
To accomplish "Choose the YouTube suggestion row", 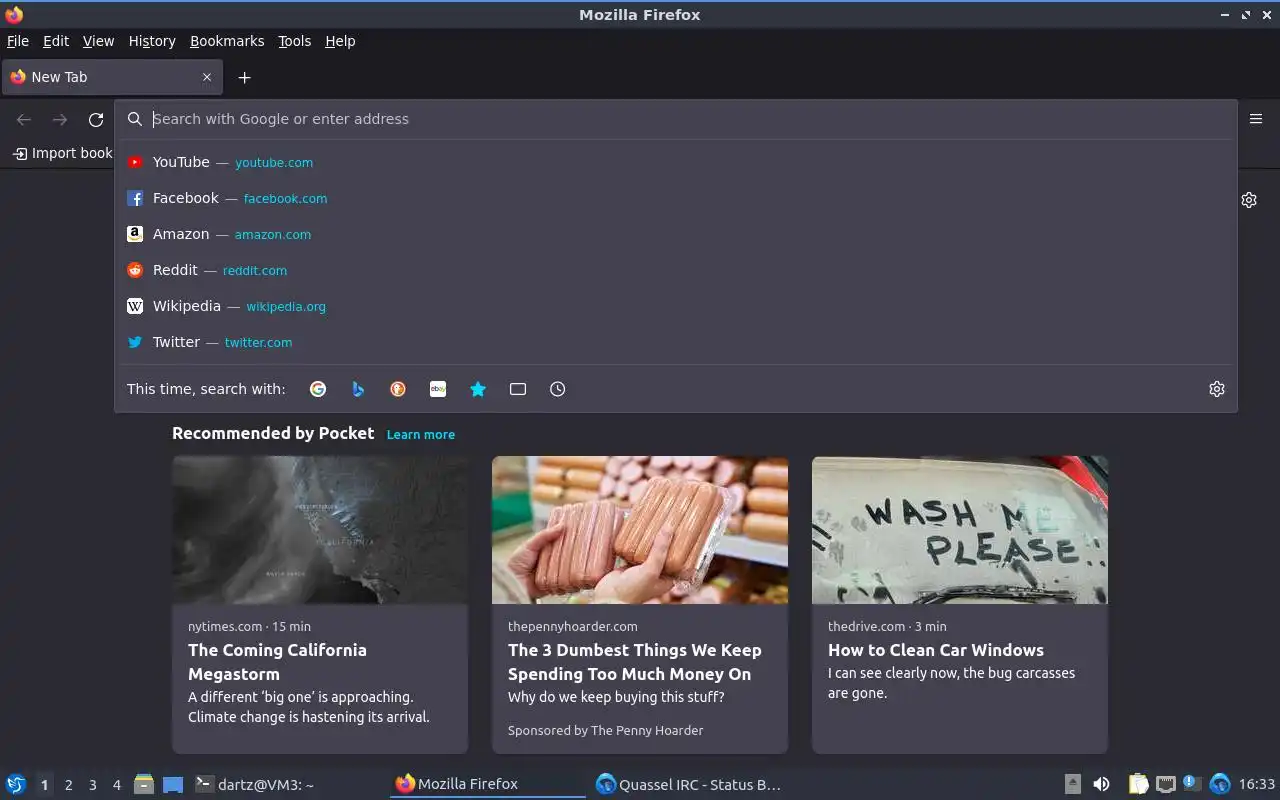I will coord(676,162).
